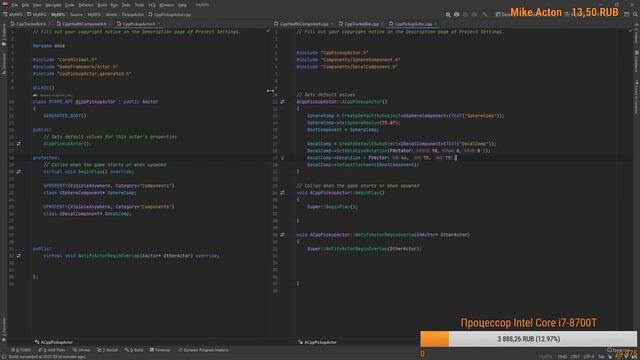Open the Run menu
Viewport: 640px width, 360px height.
tap(114, 5)
